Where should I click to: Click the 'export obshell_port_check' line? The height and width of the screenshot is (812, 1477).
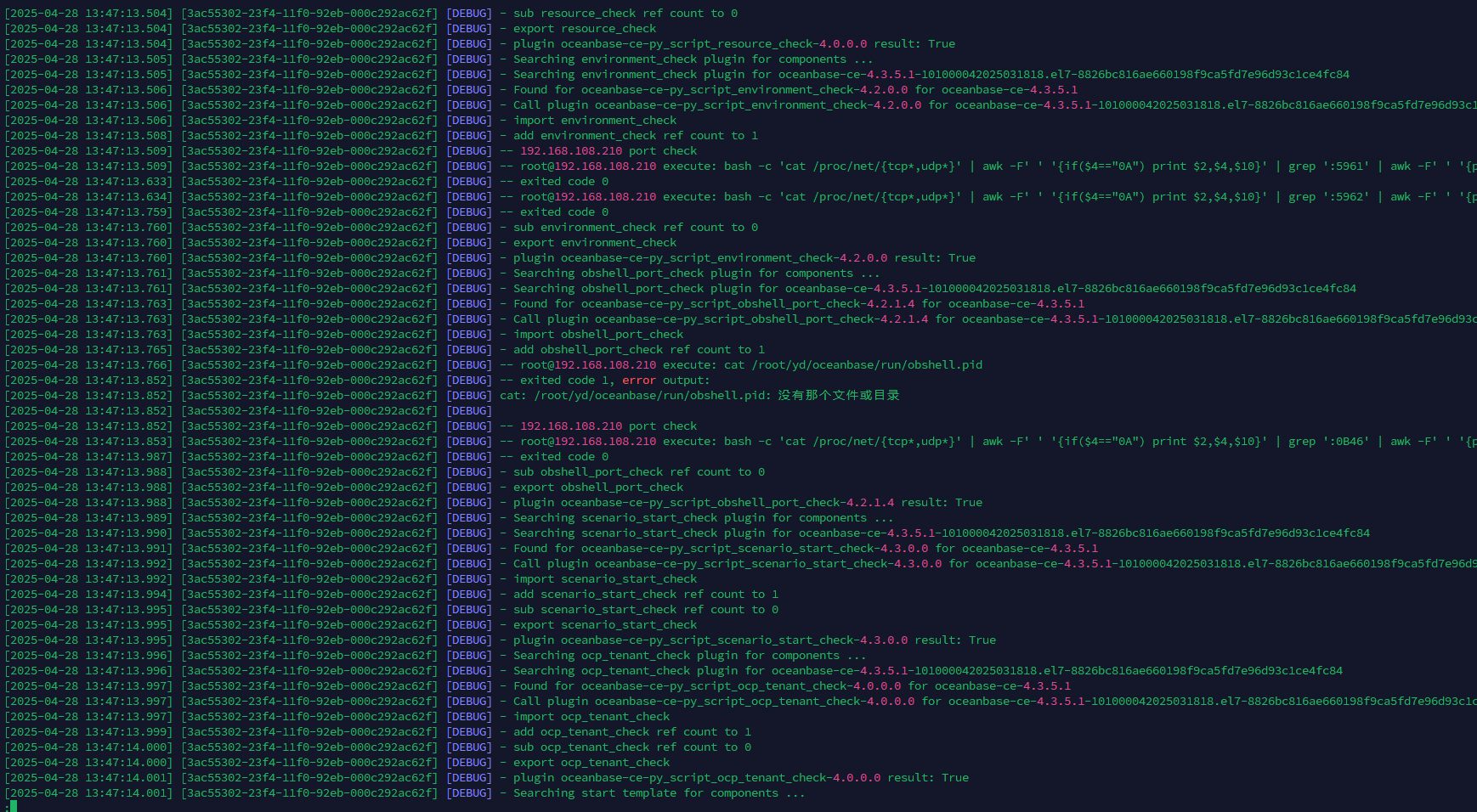pos(598,488)
